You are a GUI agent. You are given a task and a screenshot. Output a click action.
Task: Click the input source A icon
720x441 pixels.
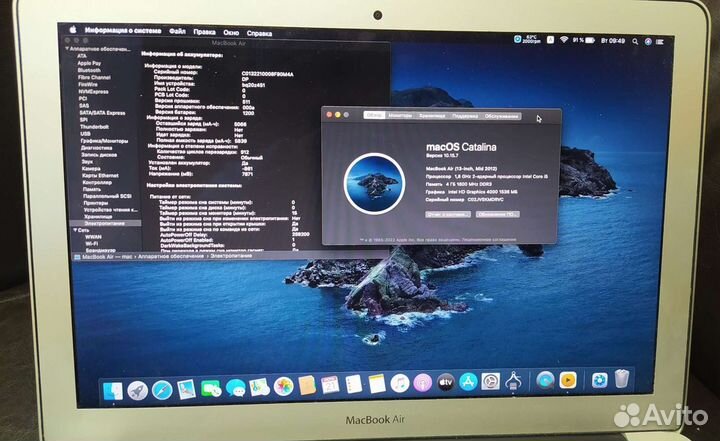coord(550,40)
